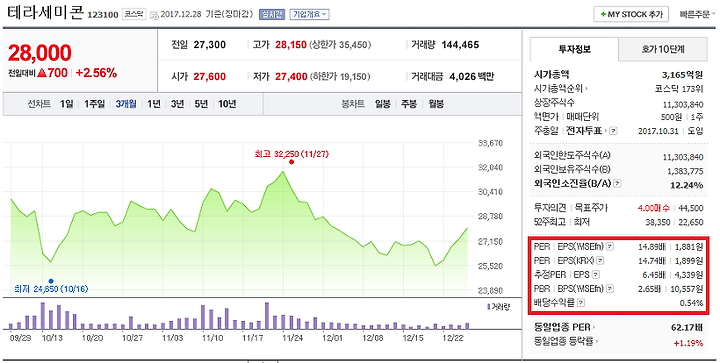720x363 pixels.
Task: Select the 3개월 line chart period
Action: coord(126,104)
